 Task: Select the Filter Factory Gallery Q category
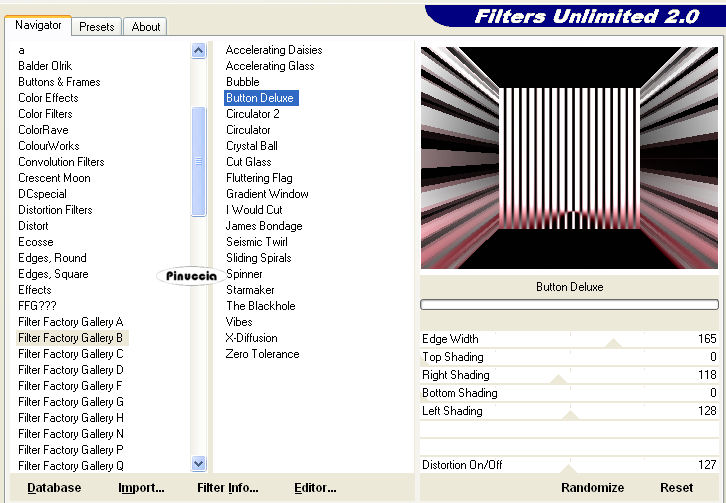click(x=70, y=466)
